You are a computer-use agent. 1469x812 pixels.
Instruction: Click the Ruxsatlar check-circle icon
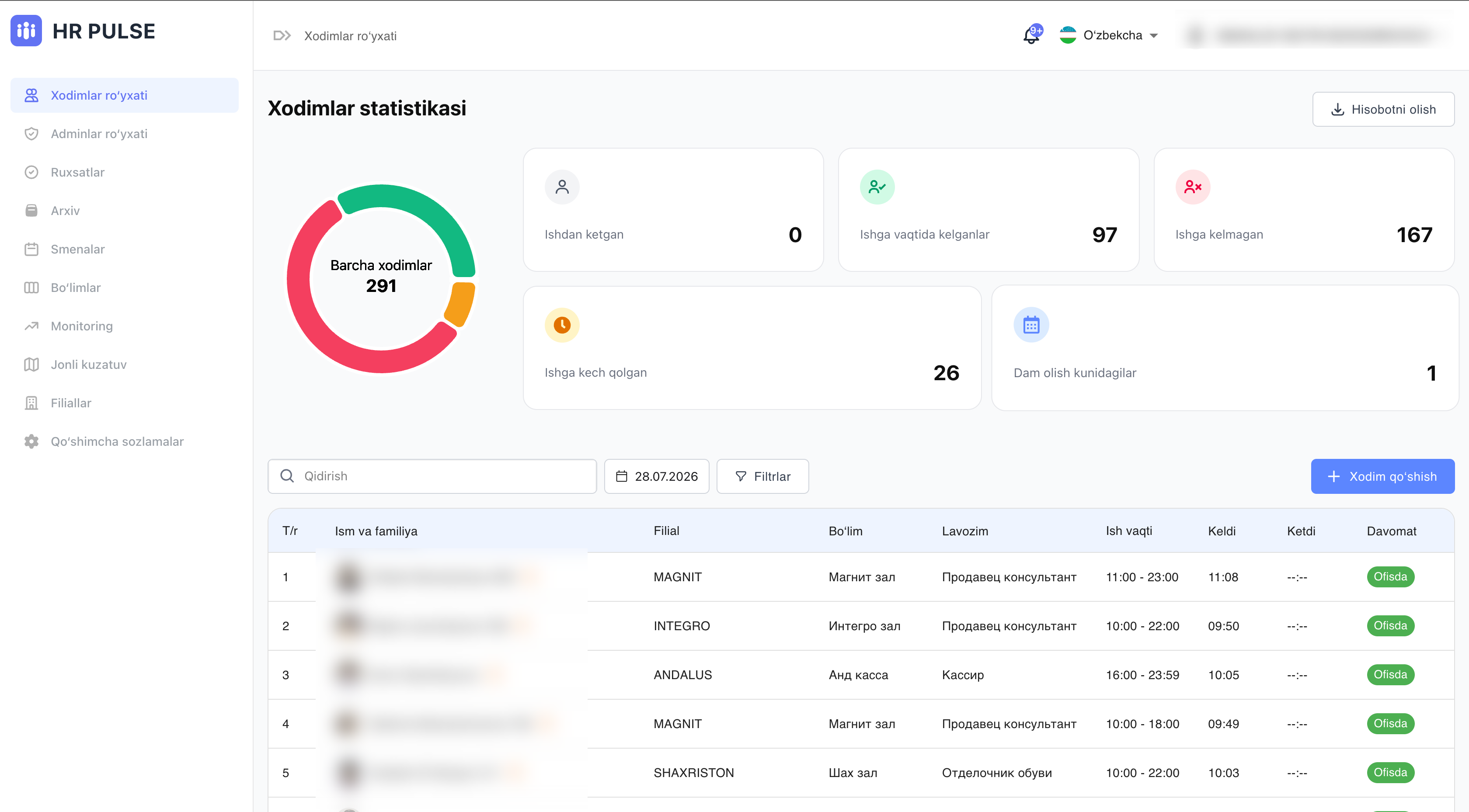pos(31,172)
